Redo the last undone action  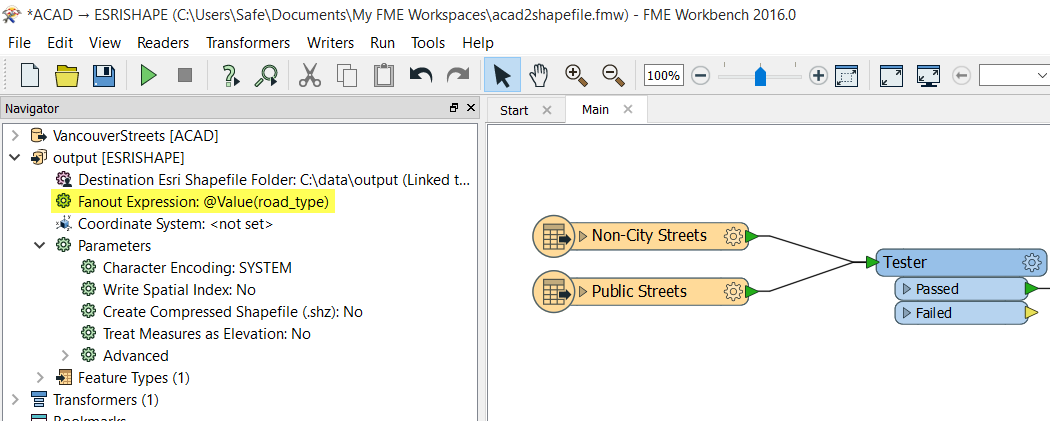(x=458, y=75)
